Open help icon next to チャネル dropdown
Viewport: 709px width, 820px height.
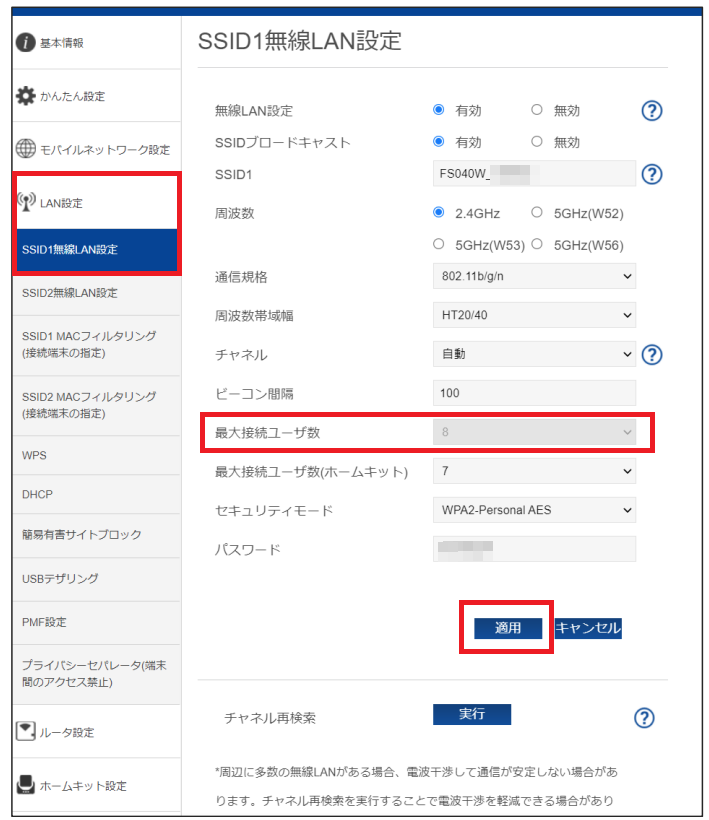click(x=651, y=355)
